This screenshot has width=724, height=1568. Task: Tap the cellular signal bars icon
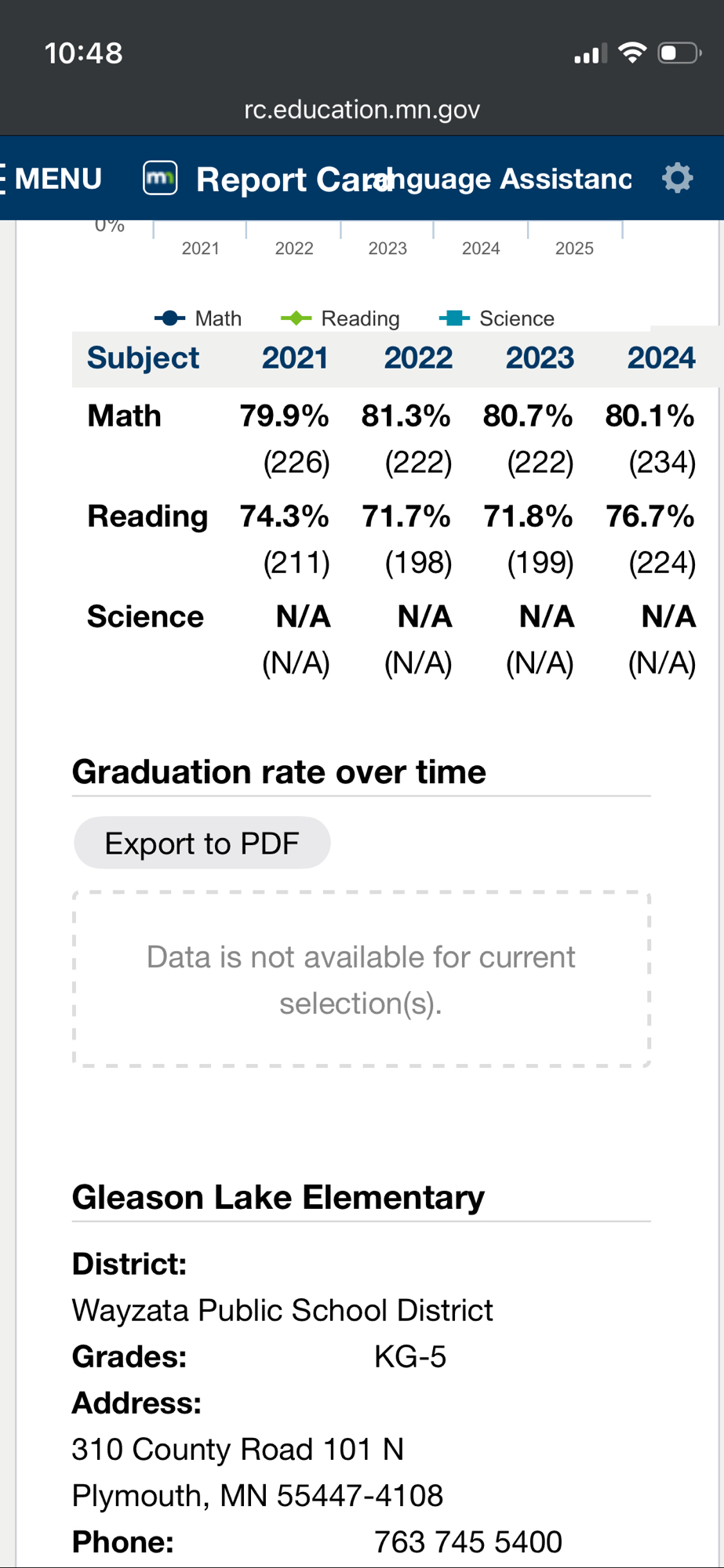[x=591, y=54]
